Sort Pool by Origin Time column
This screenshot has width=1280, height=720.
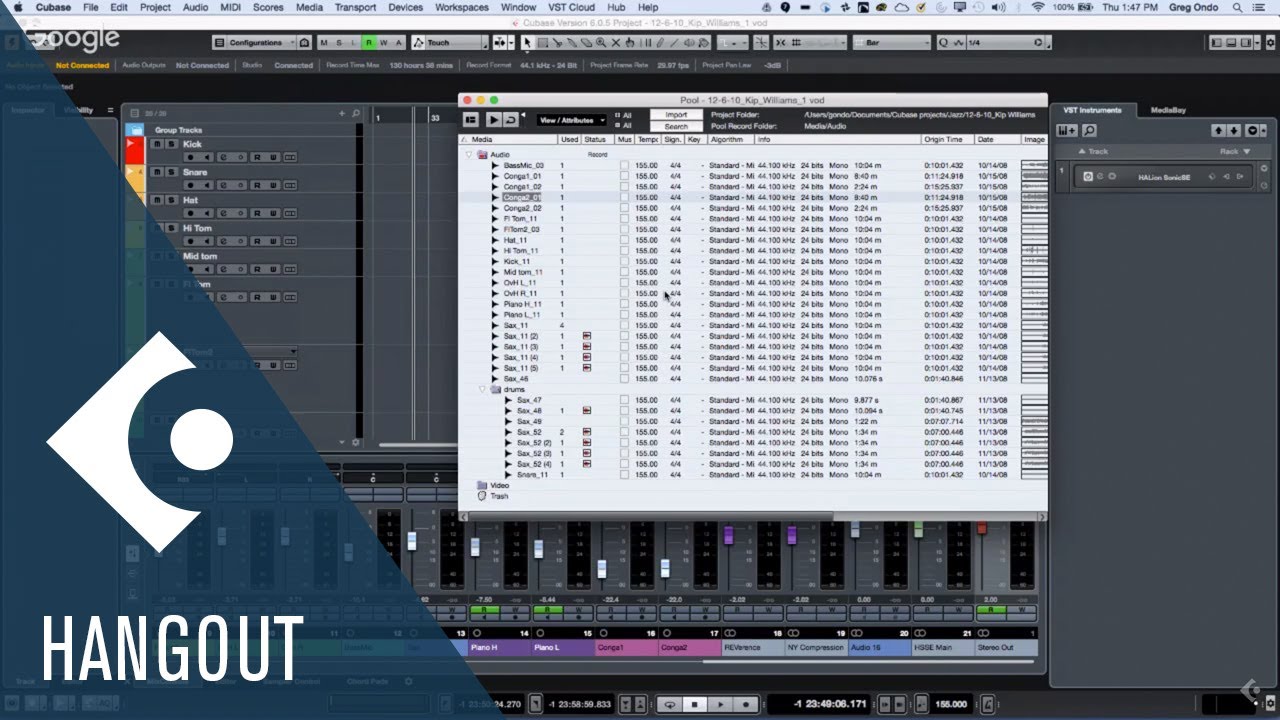(946, 140)
